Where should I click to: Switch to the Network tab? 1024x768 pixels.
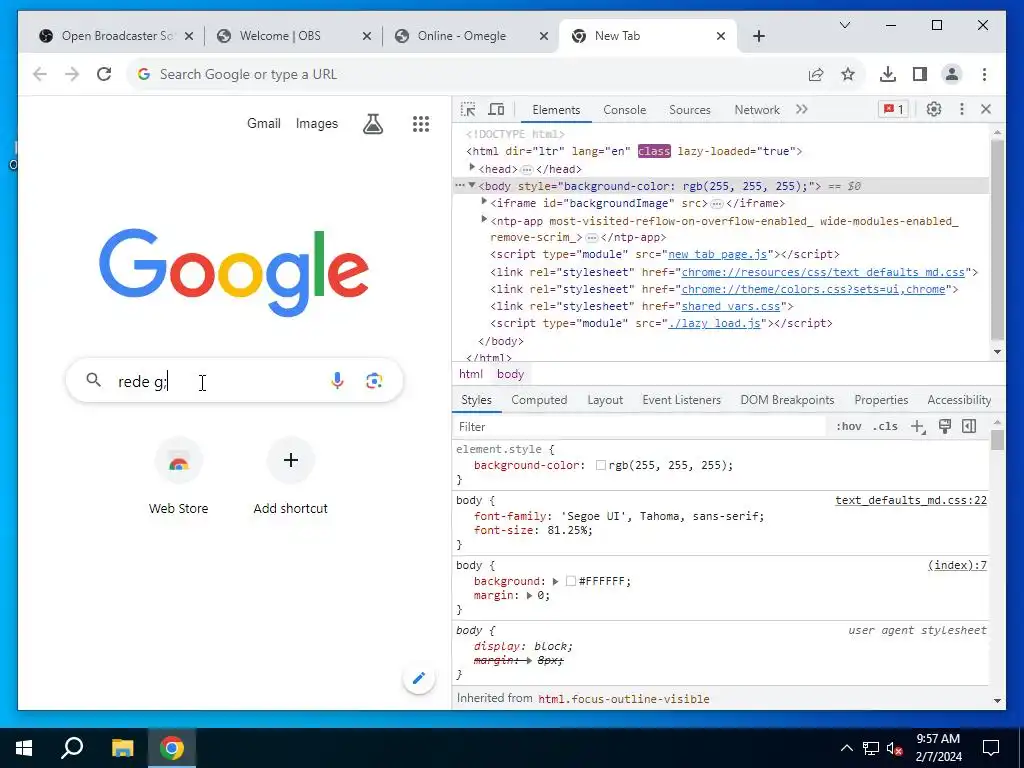(x=757, y=110)
